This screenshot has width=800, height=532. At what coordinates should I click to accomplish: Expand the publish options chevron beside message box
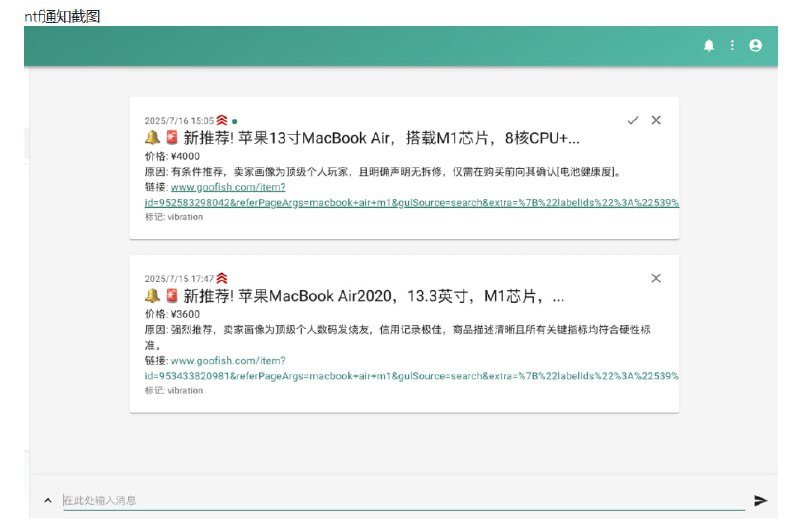[x=47, y=500]
